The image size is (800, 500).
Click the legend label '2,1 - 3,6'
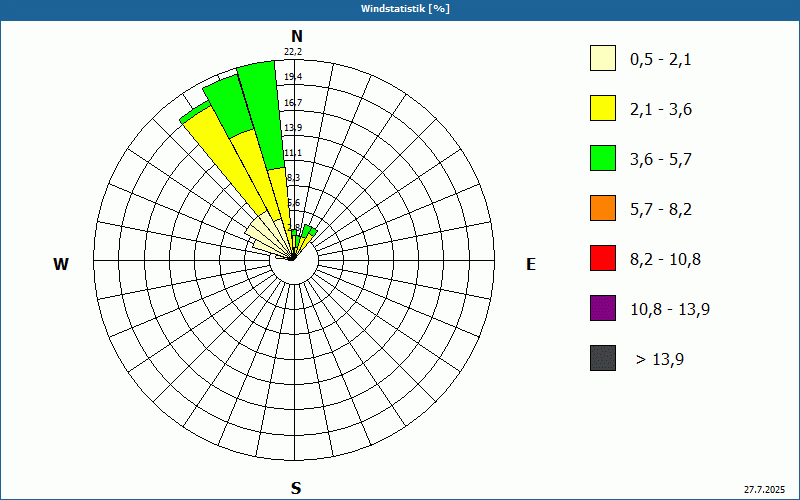pos(661,110)
